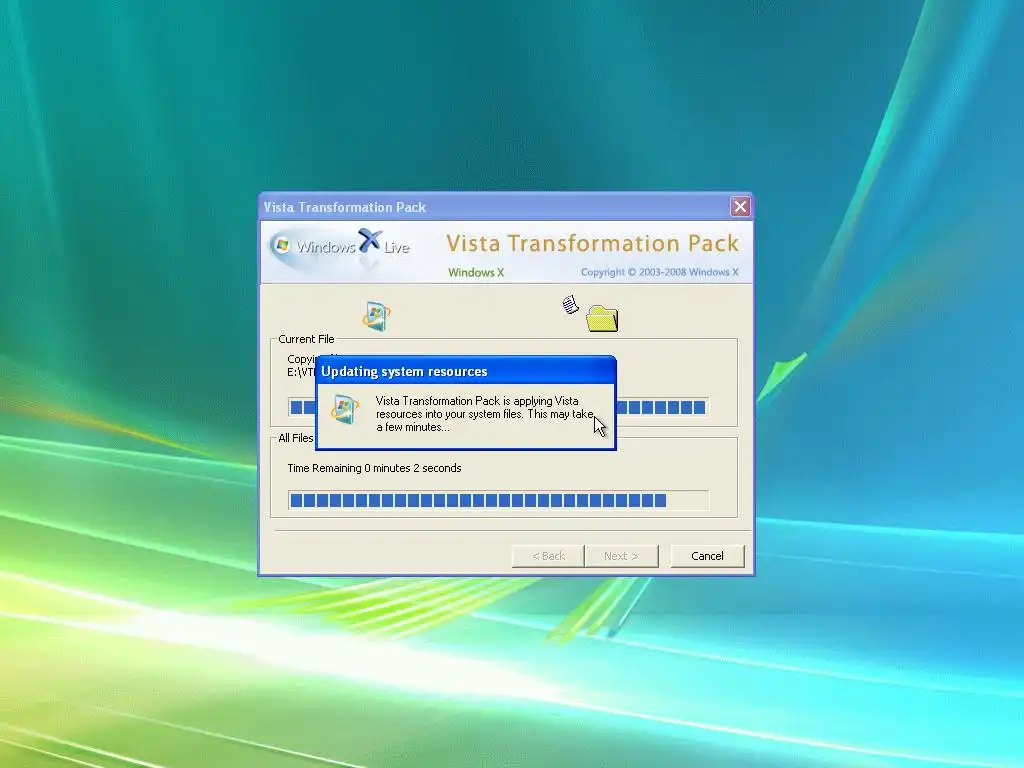Click the Time Remaining 0 minutes 2 seconds text
Image resolution: width=1024 pixels, height=768 pixels.
click(374, 468)
